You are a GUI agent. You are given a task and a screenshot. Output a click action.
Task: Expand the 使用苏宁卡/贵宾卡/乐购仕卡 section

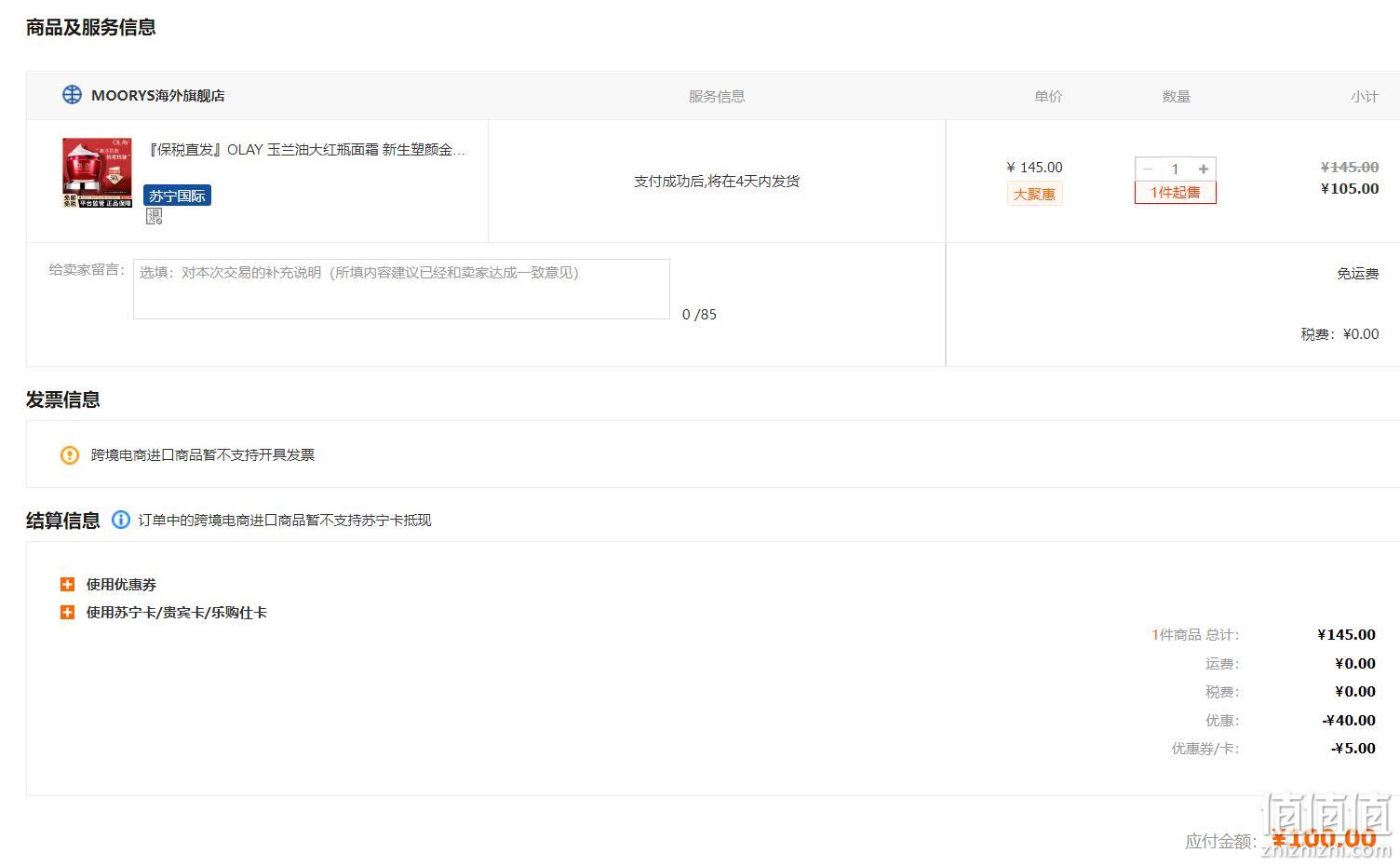click(67, 613)
